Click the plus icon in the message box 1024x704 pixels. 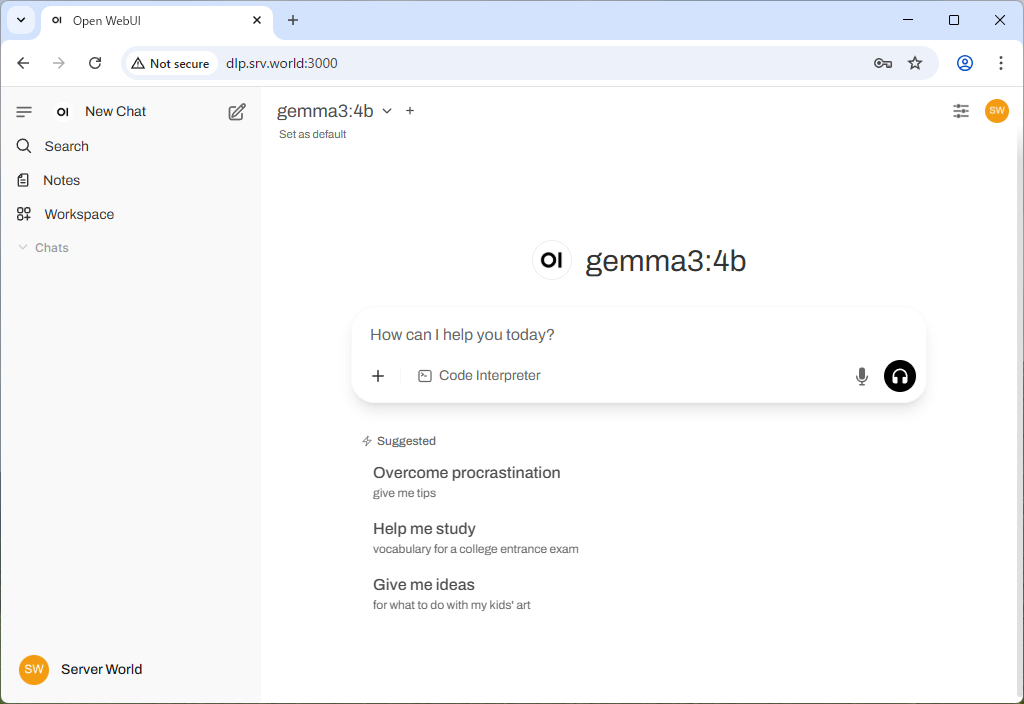[x=378, y=376]
